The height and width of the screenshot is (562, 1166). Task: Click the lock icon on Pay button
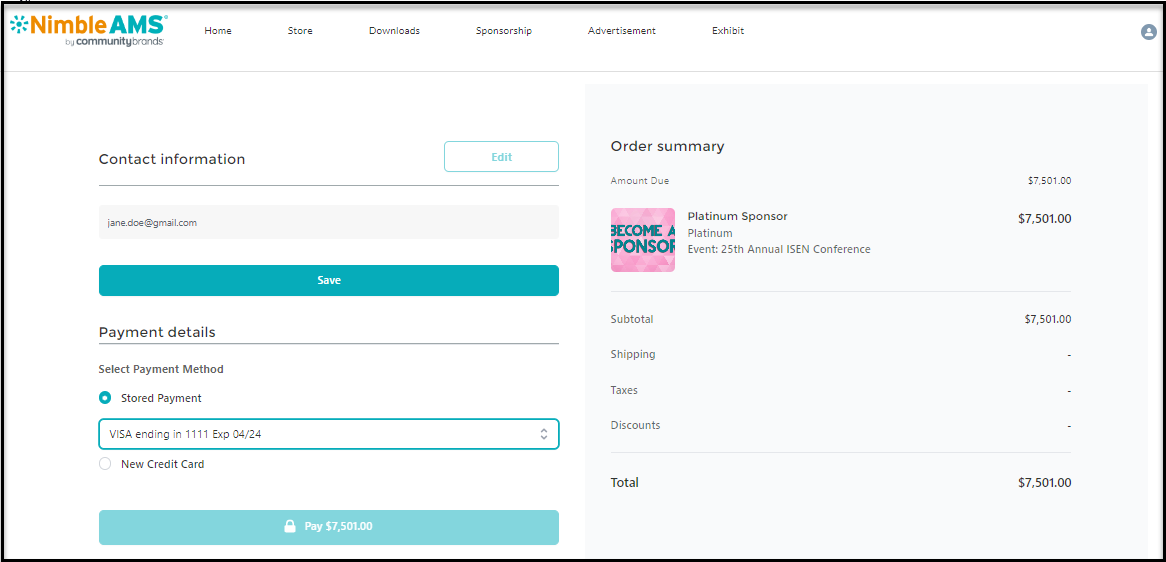[x=290, y=526]
